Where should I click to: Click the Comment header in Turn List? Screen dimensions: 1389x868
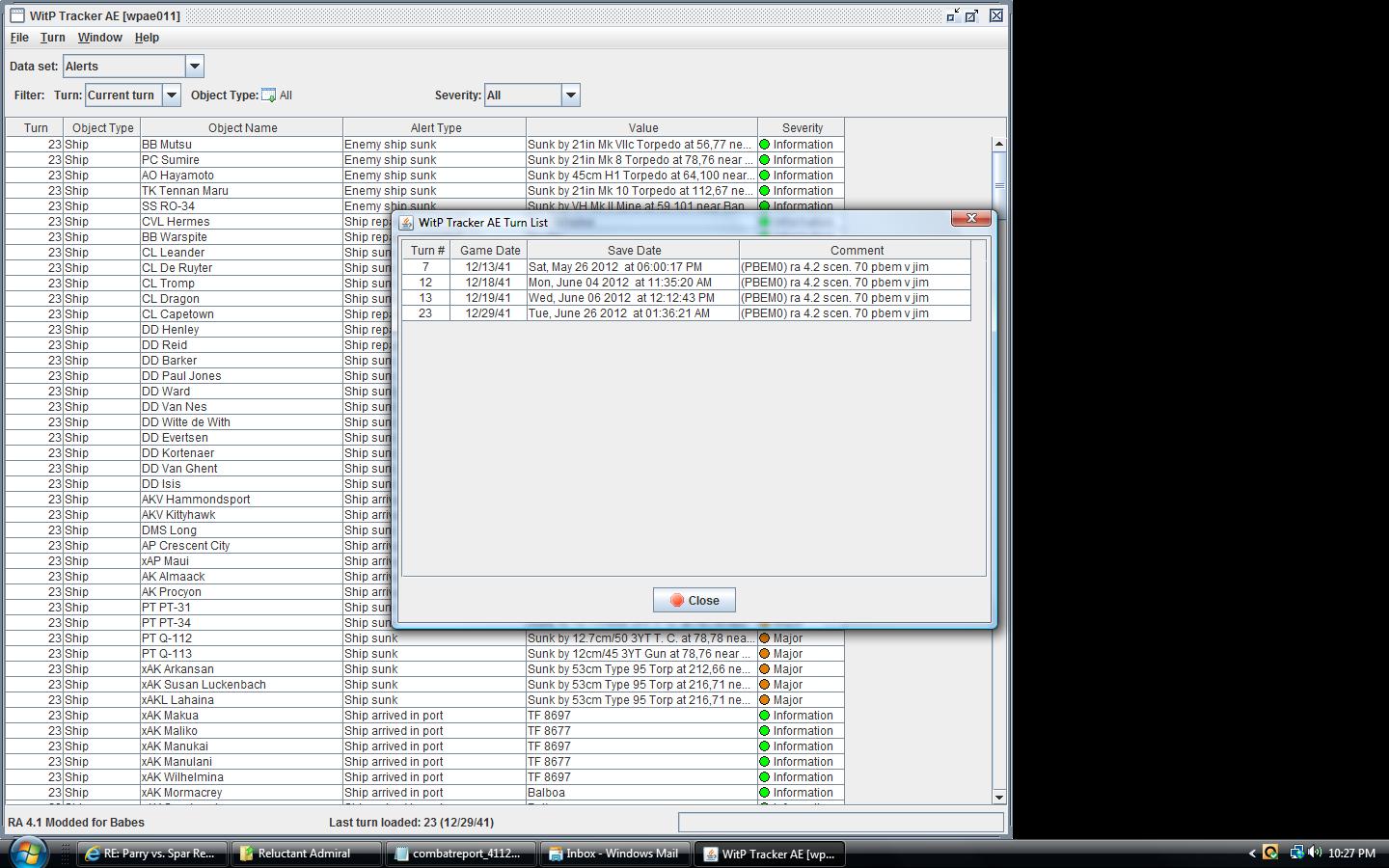coord(856,250)
